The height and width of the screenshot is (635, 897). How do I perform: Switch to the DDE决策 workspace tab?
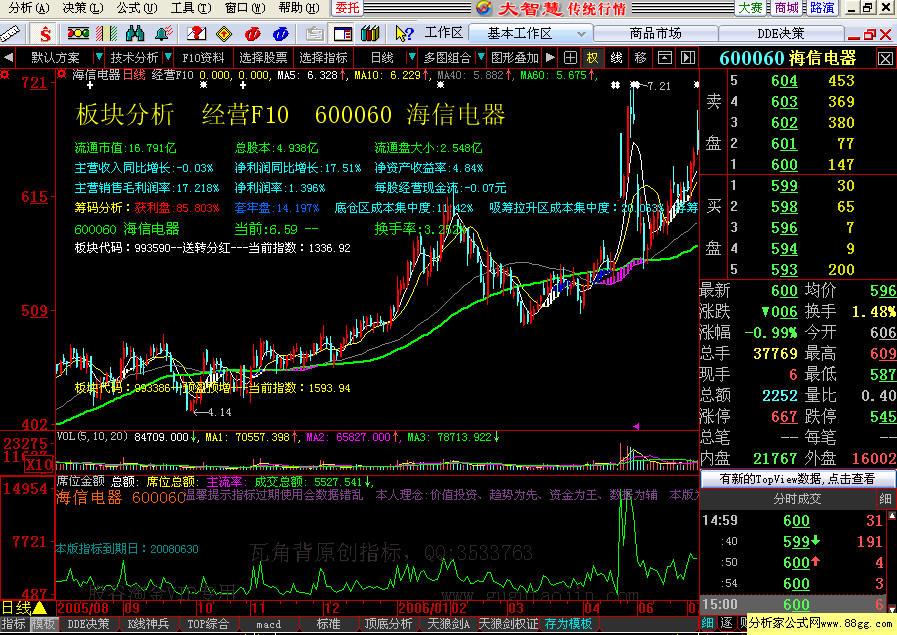[780, 34]
